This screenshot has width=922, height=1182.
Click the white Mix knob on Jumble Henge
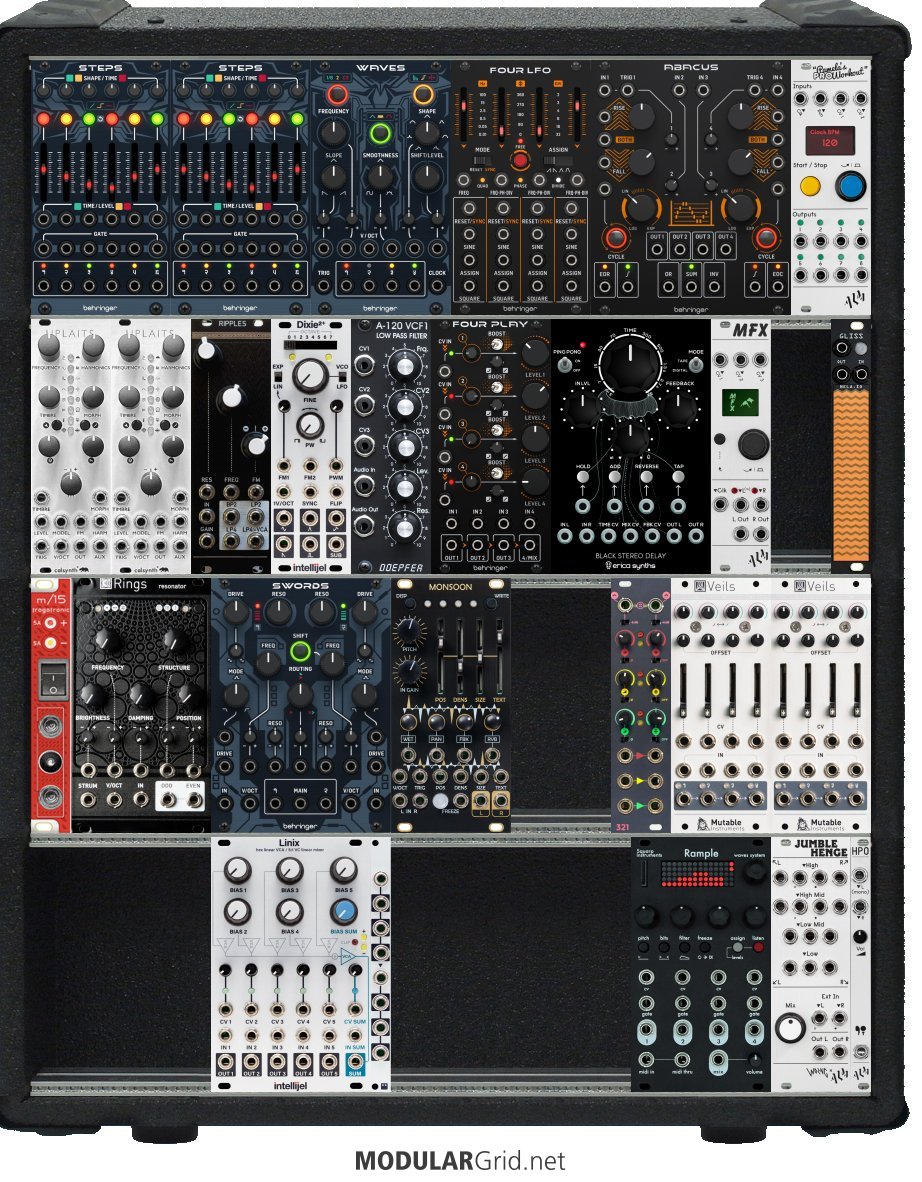(x=791, y=1028)
